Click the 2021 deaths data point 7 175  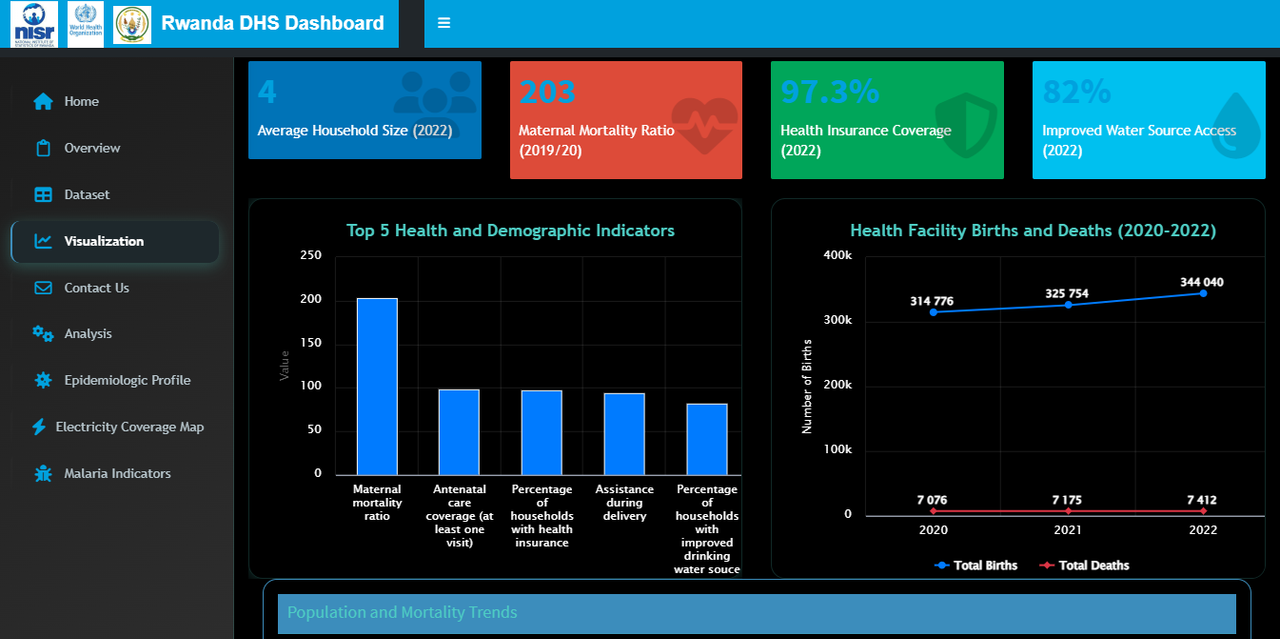1068,511
